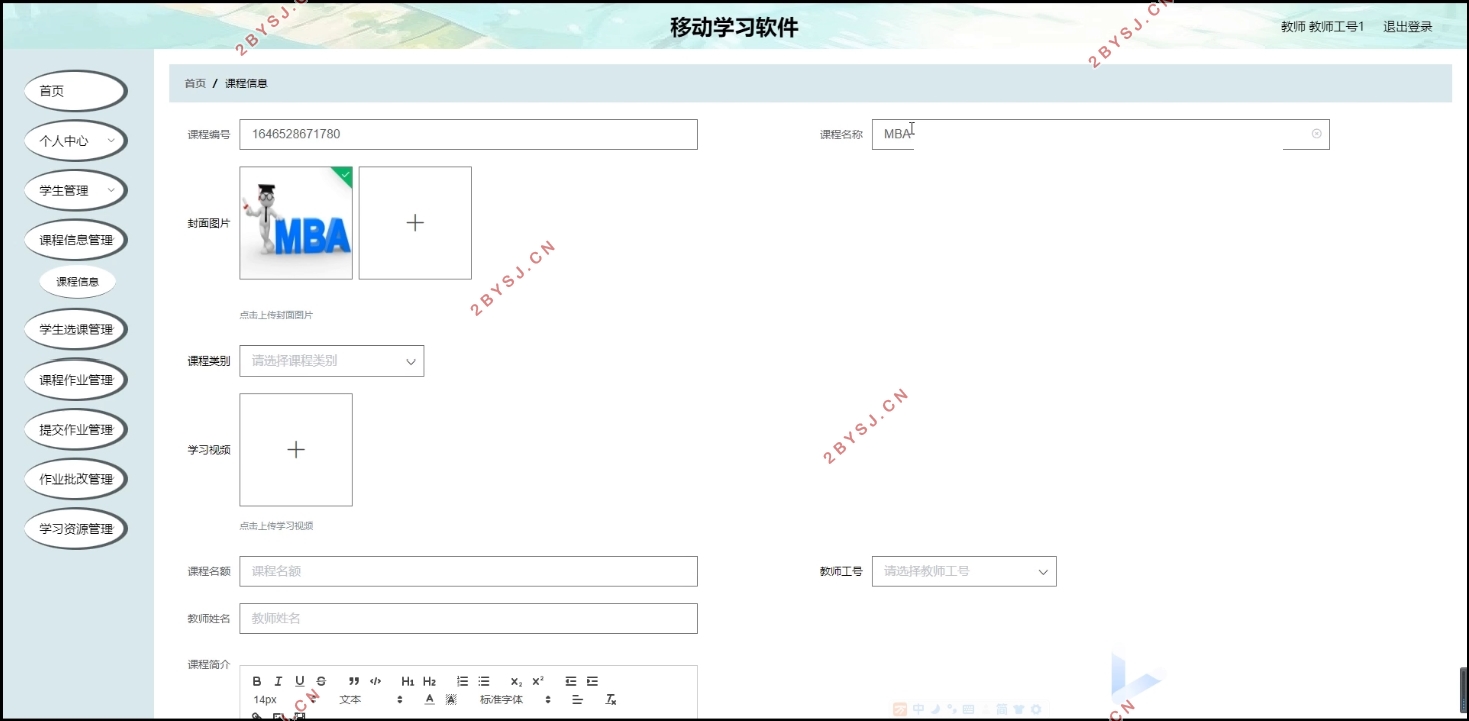1469x721 pixels.
Task: Toggle italic formatting in the editor
Action: (x=278, y=681)
